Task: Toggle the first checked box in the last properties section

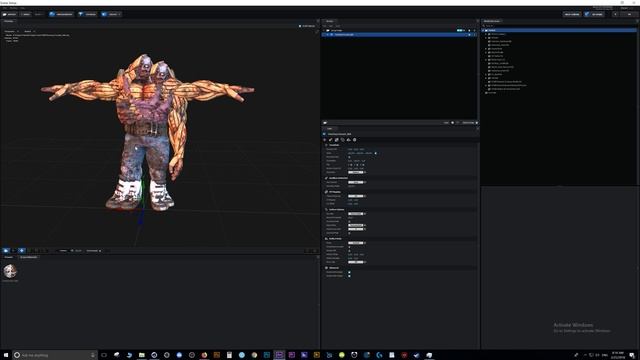Action: coord(349,272)
